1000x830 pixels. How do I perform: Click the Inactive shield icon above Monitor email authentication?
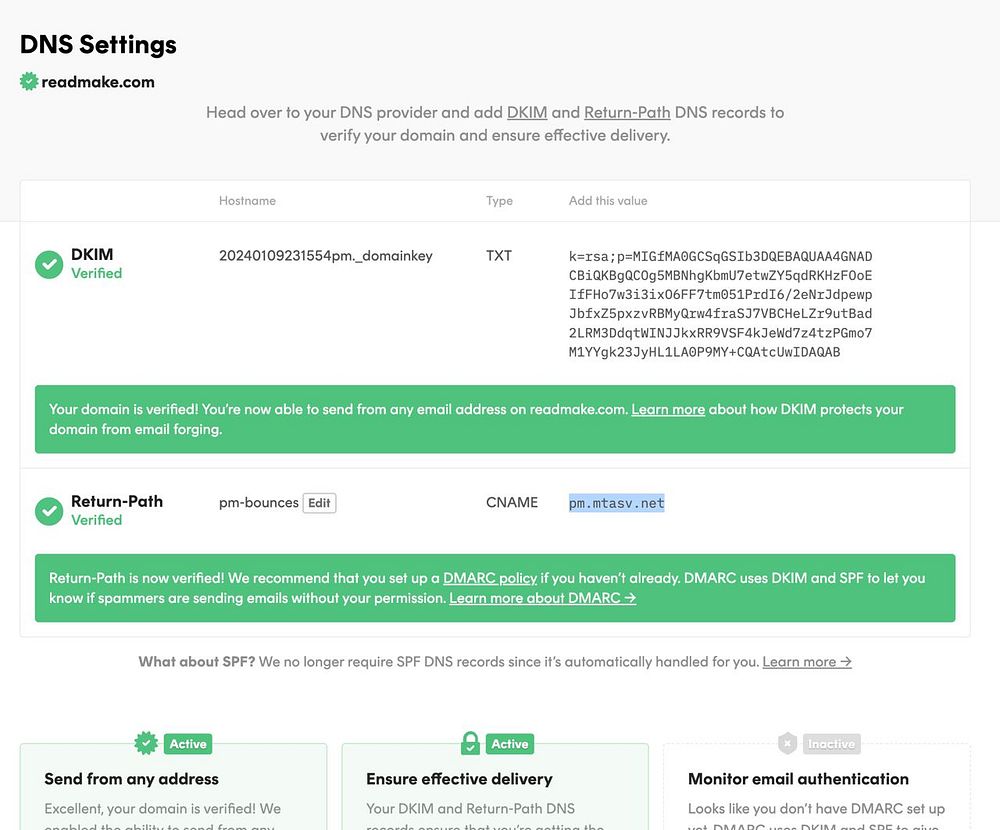coord(788,743)
